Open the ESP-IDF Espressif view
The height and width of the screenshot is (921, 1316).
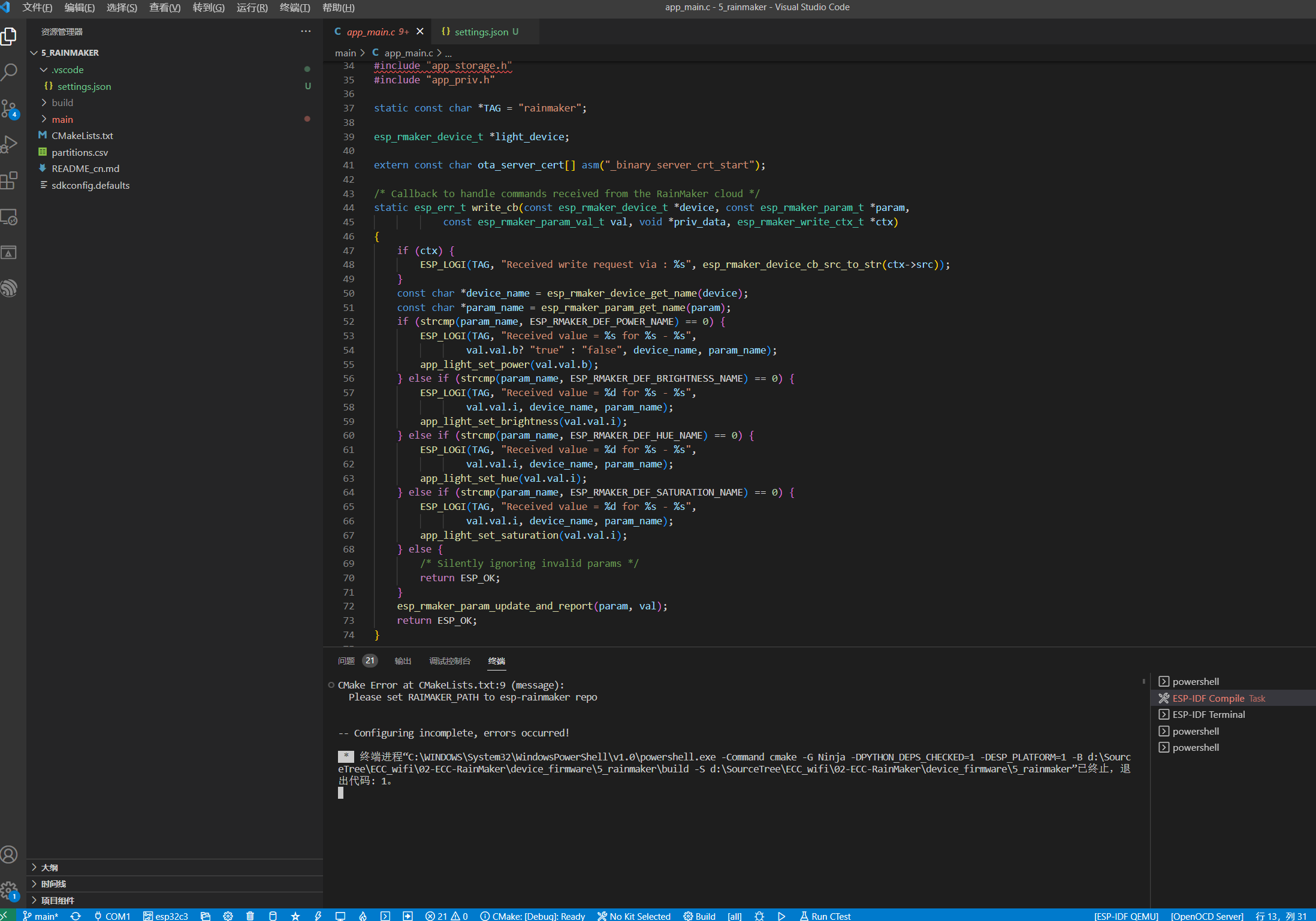tap(10, 288)
